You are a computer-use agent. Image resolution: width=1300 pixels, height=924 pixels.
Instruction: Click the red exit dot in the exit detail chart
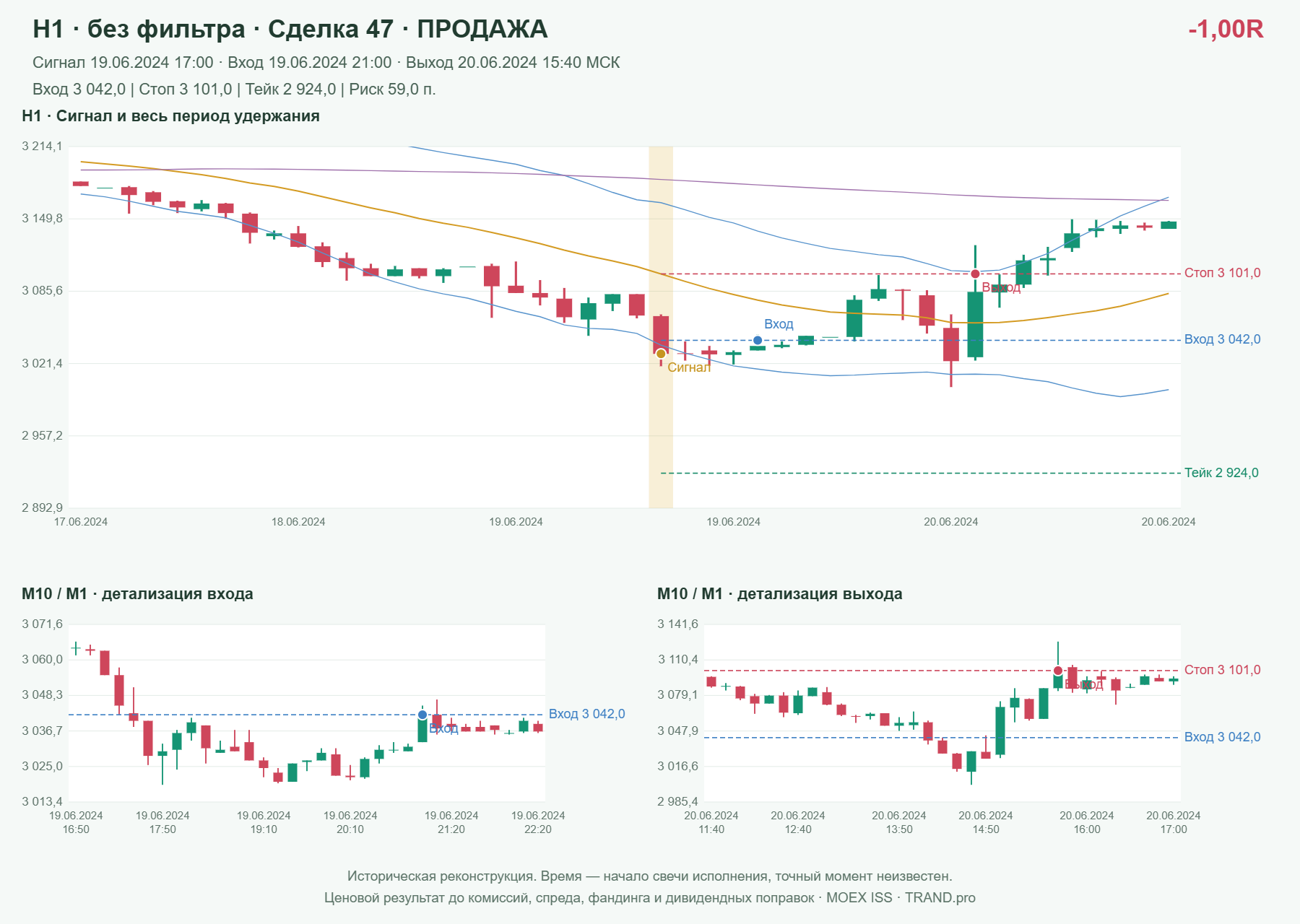point(1058,671)
